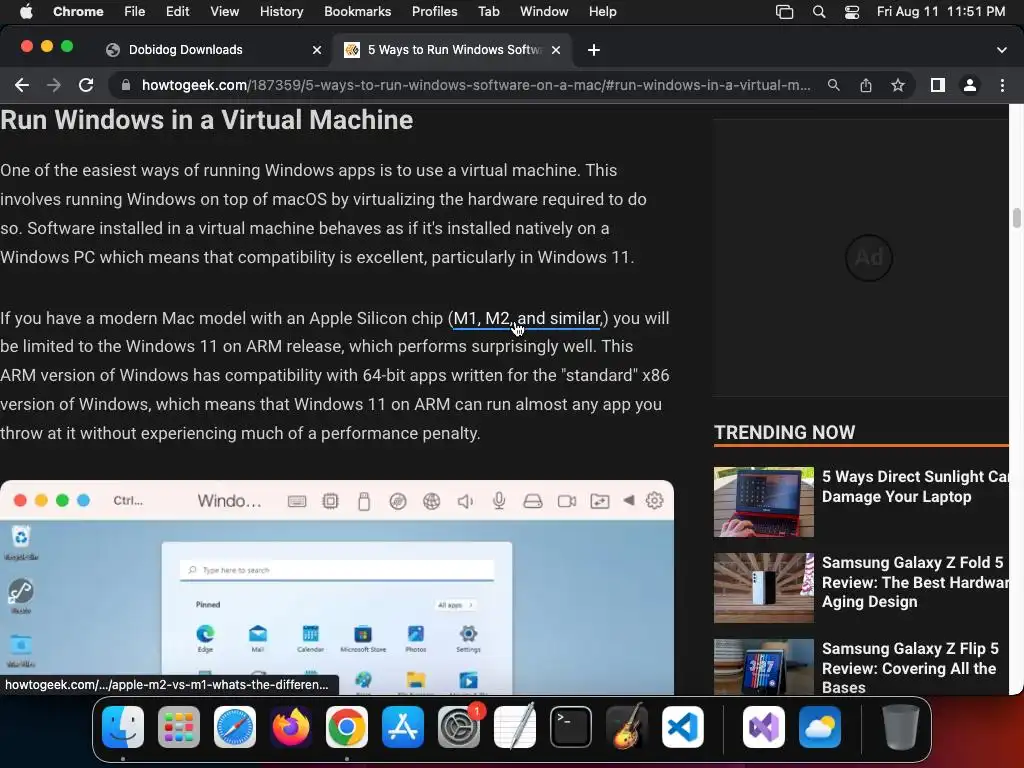Open the Profiles menu
1024x768 pixels.
434,11
